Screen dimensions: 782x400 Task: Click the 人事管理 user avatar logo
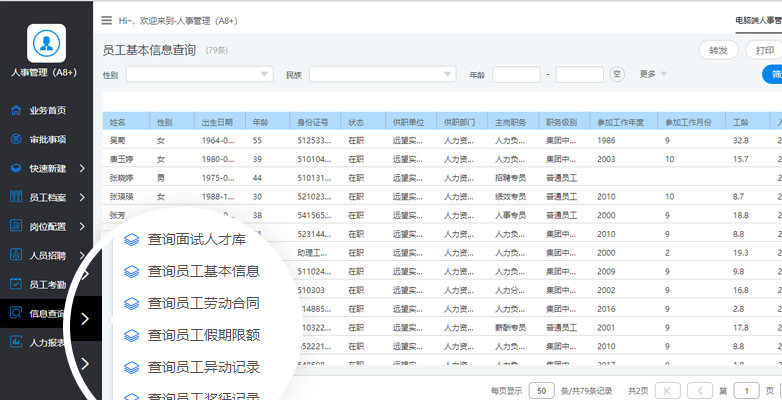(44, 43)
